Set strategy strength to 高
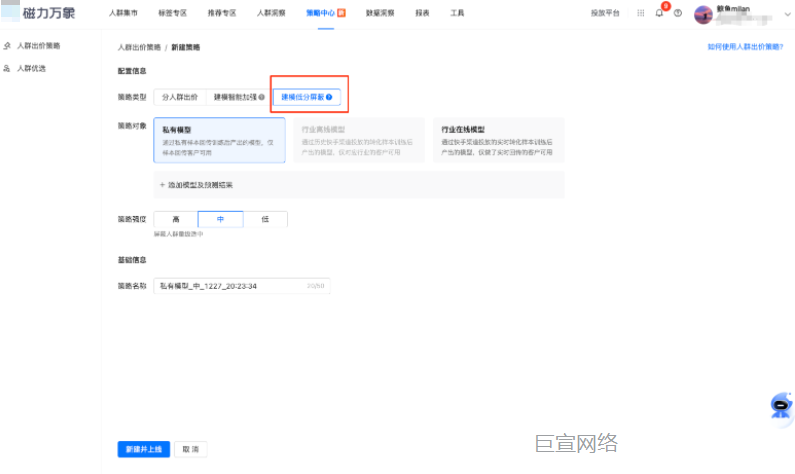 point(176,219)
